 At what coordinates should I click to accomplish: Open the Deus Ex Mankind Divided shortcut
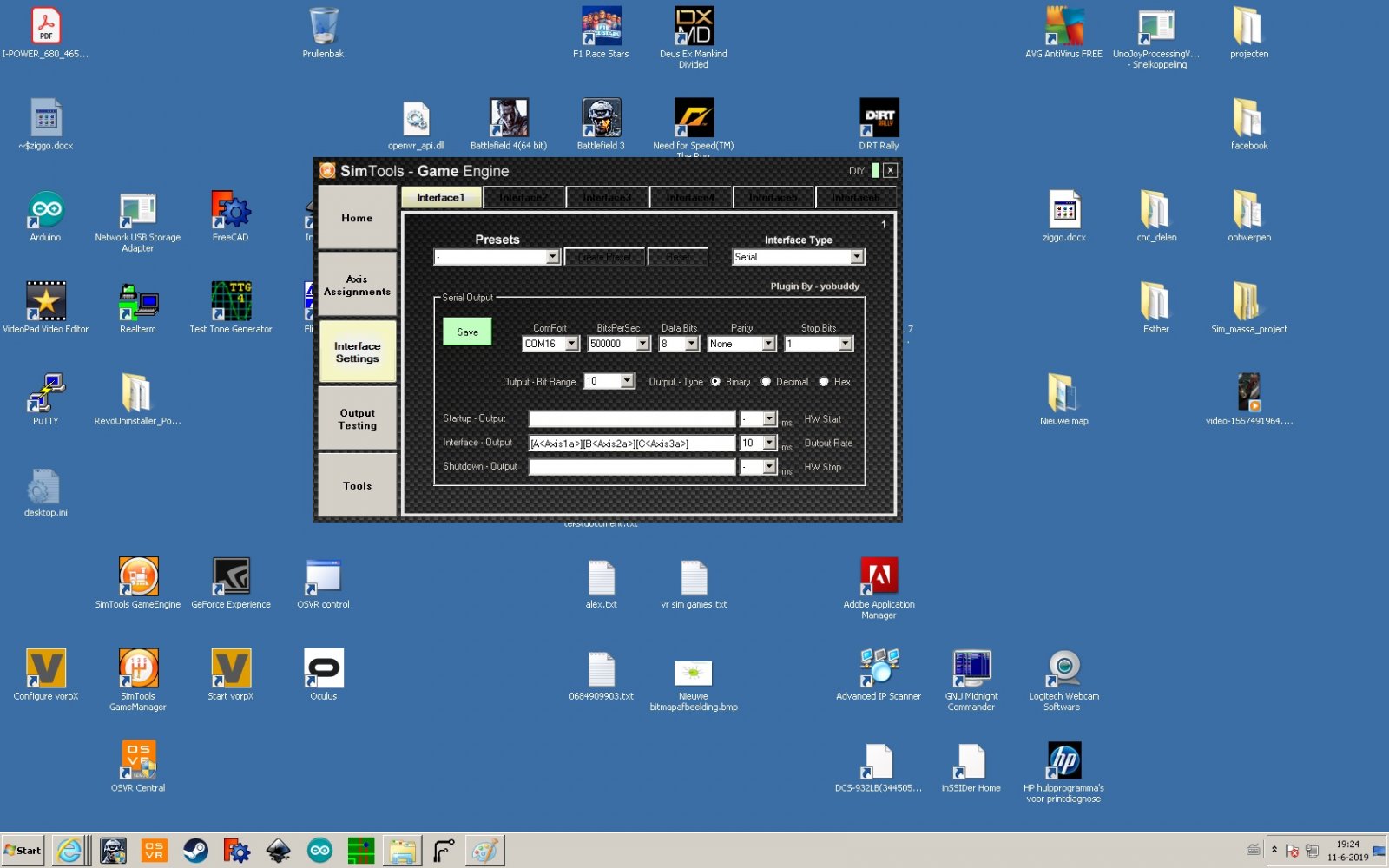(694, 37)
